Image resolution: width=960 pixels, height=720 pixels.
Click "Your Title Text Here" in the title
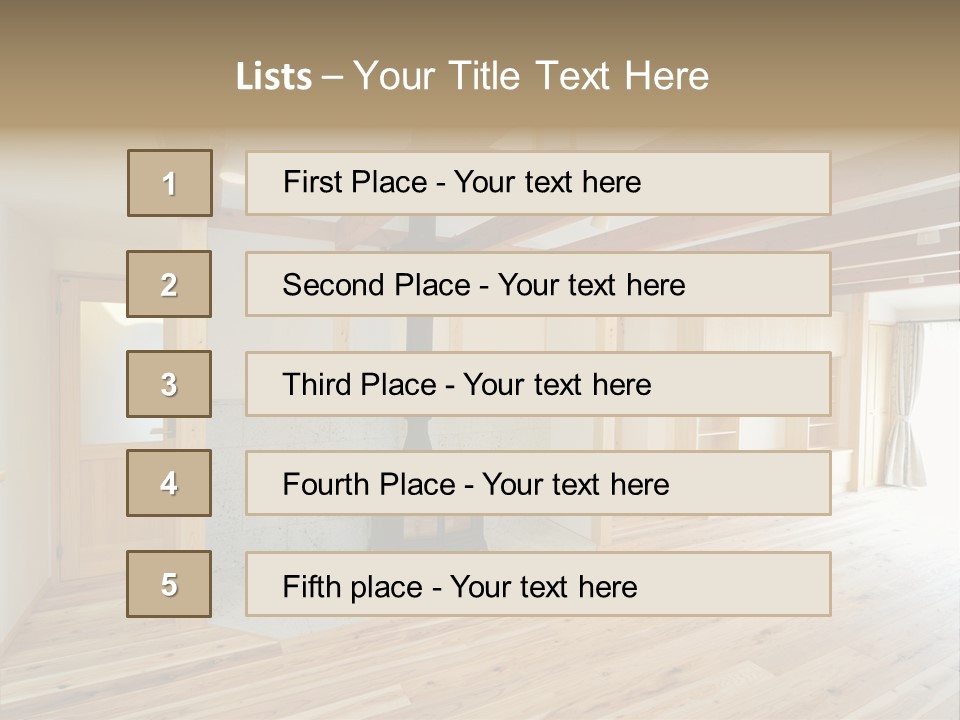[x=531, y=76]
